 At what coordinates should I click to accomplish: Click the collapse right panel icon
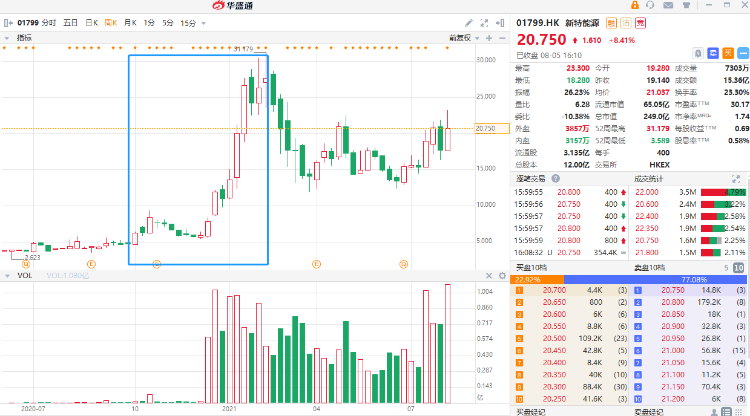500,23
